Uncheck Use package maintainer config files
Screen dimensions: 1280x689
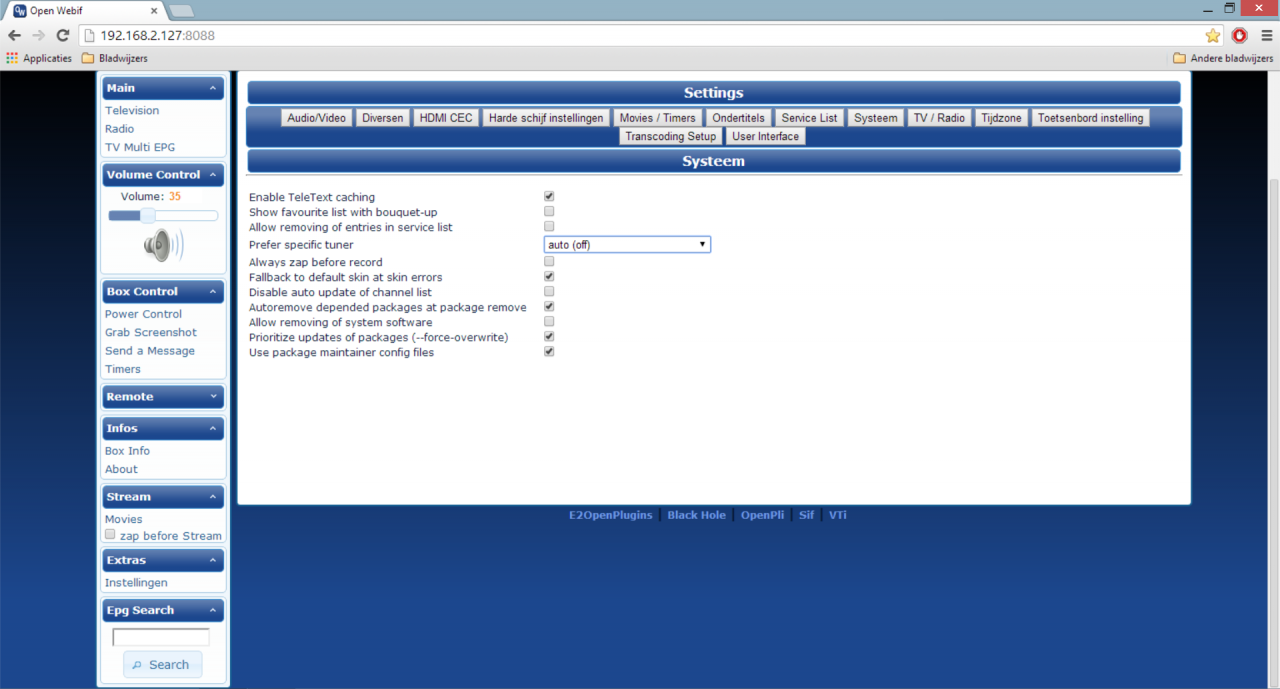(x=549, y=352)
